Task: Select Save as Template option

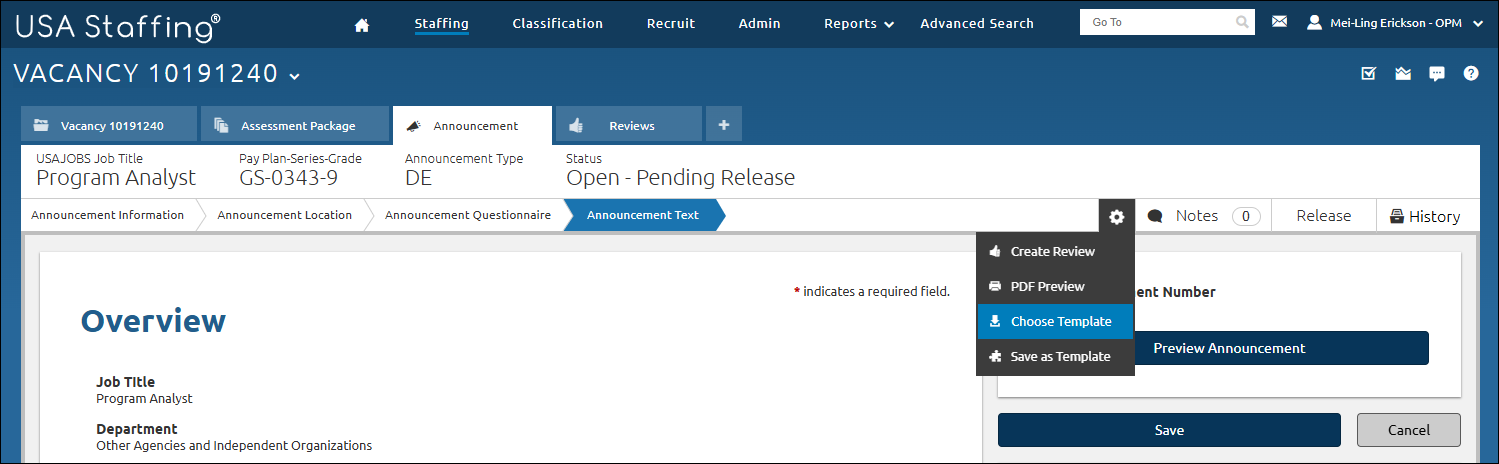Action: [x=1055, y=356]
